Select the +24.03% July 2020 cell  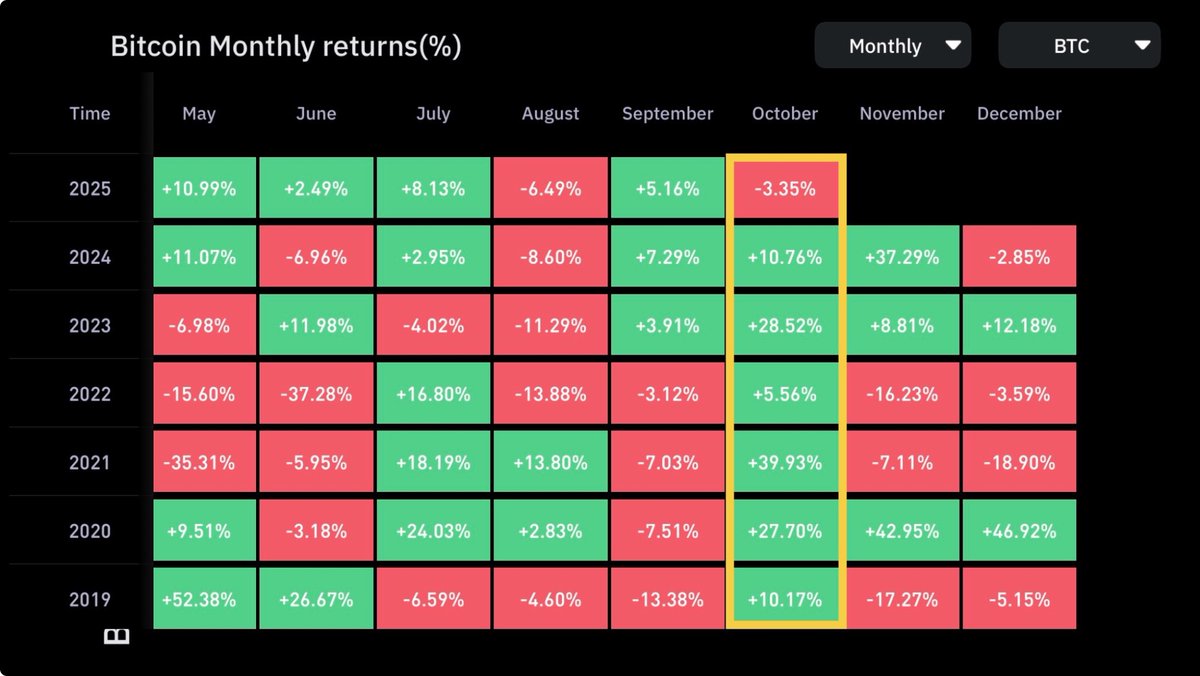click(x=433, y=531)
